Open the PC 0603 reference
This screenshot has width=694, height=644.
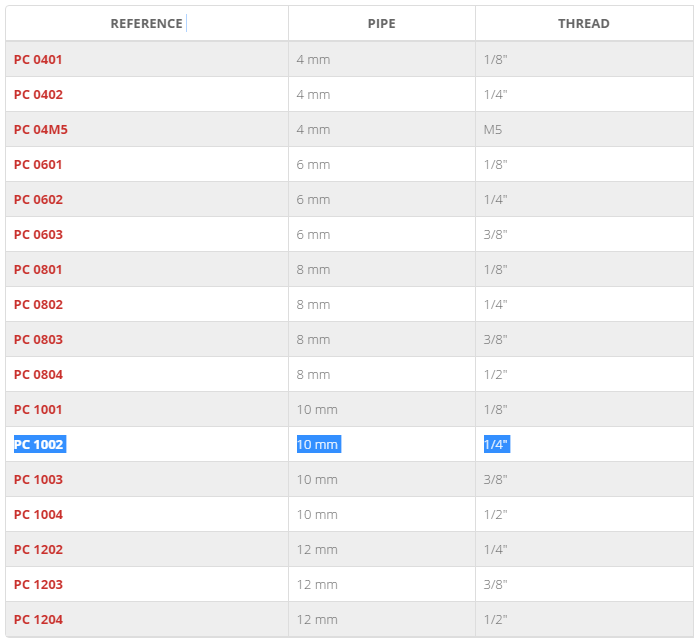coord(39,234)
